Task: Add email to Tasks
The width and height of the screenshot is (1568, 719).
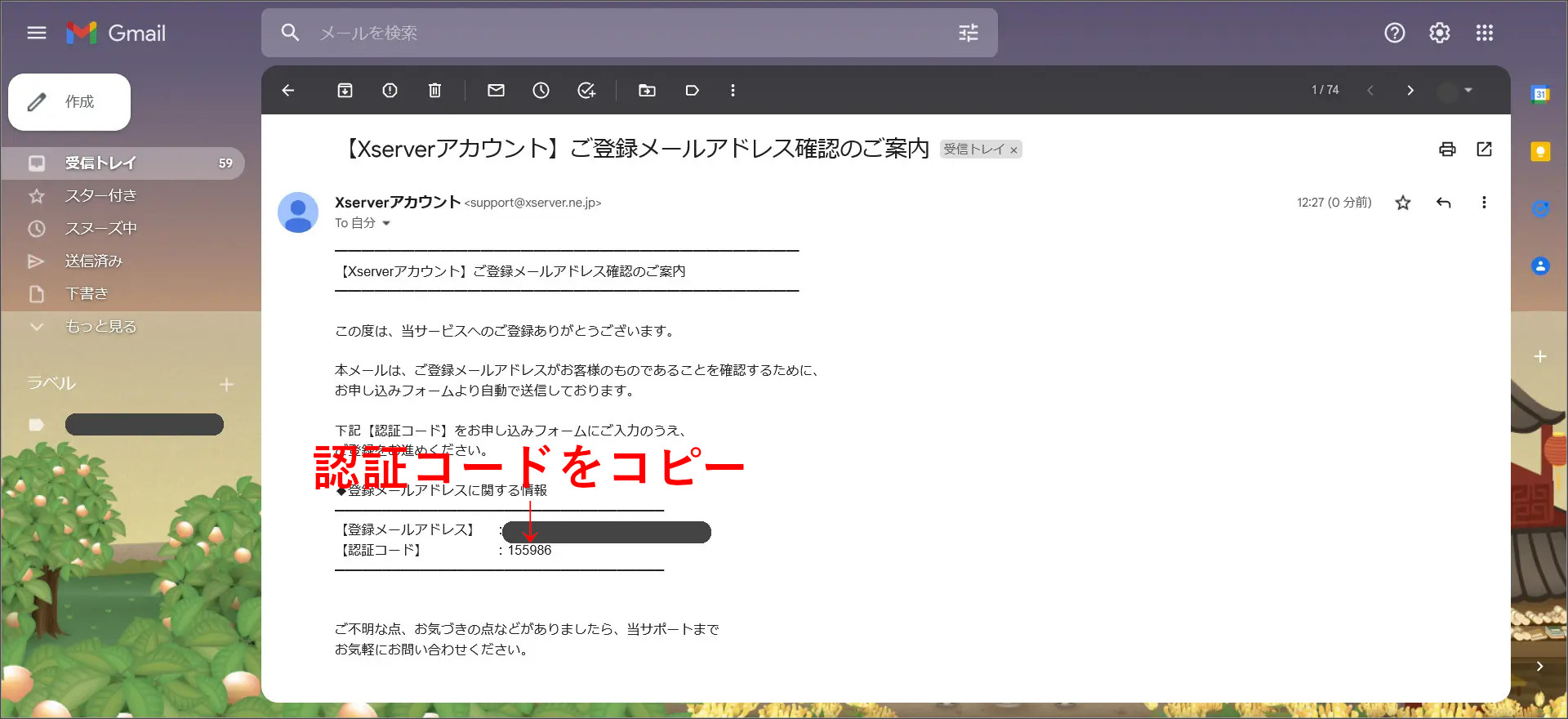Action: tap(586, 90)
